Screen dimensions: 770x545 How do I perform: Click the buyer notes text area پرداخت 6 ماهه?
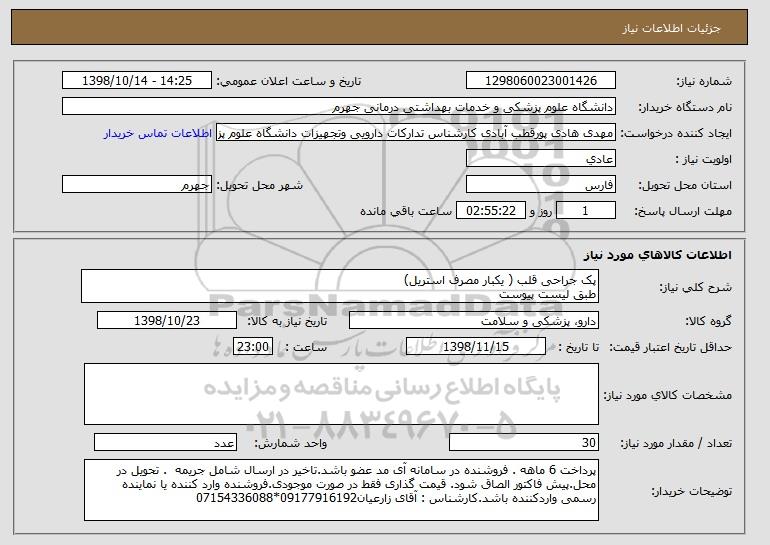341,490
